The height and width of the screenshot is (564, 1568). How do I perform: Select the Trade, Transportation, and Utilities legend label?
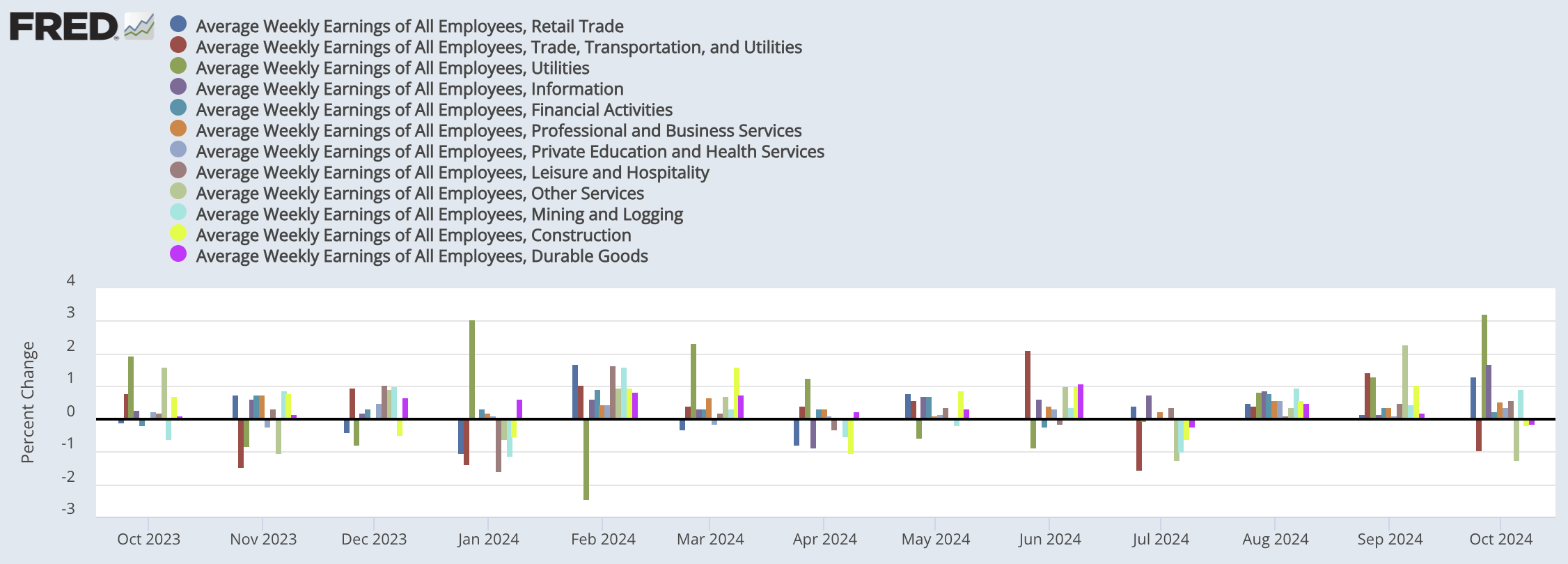(x=499, y=47)
